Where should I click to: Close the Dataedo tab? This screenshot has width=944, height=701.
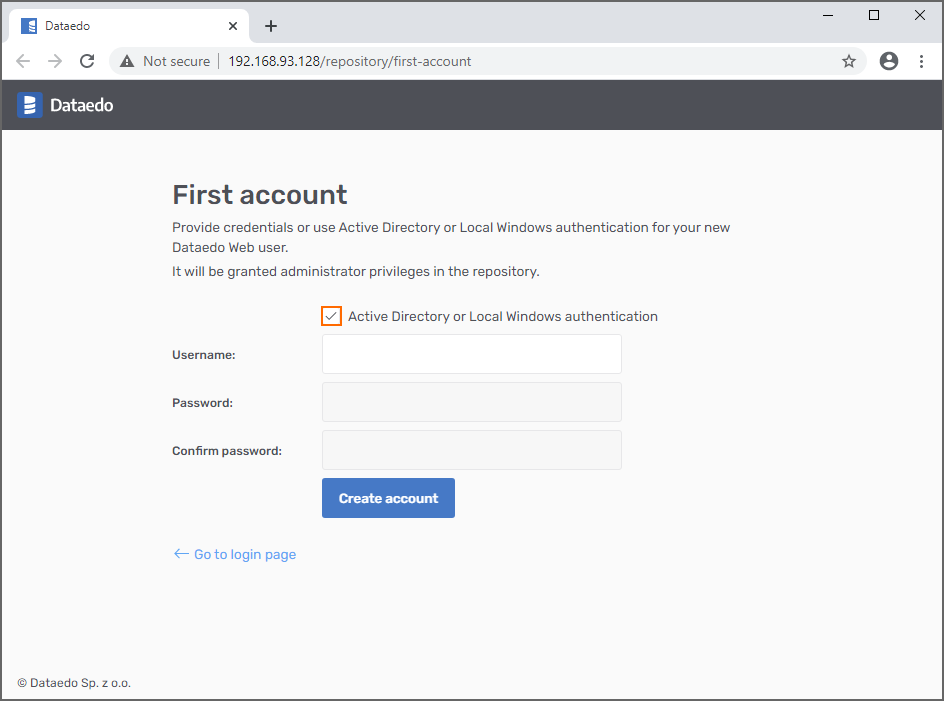coord(233,26)
